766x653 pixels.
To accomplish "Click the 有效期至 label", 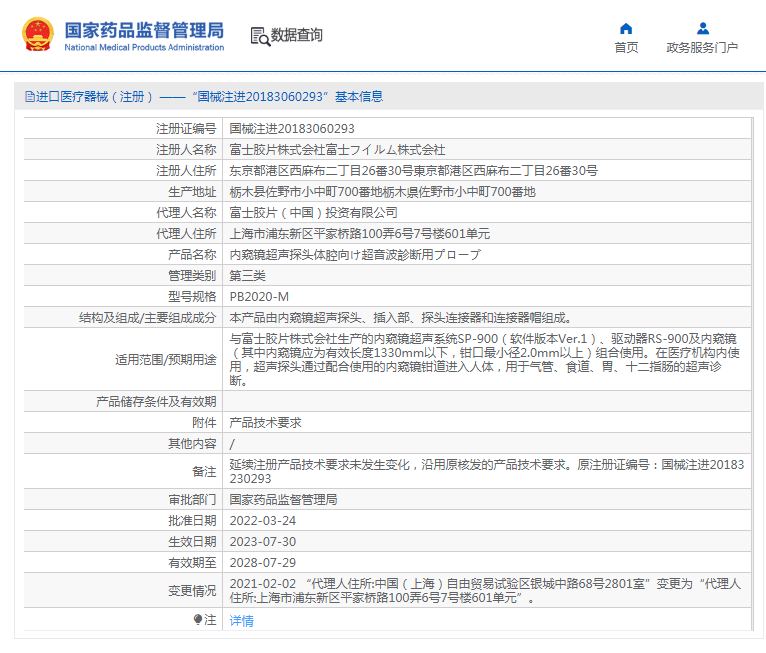I will pos(192,563).
